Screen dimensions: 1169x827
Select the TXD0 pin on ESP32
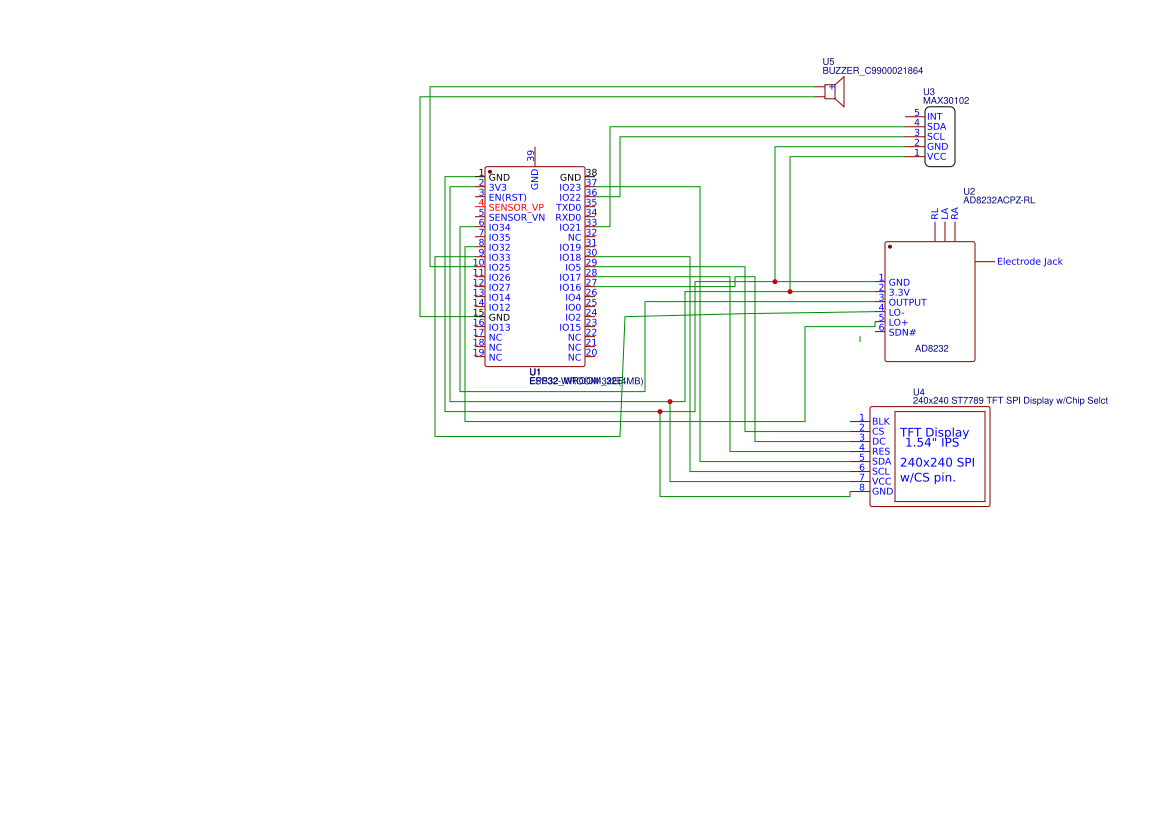click(568, 208)
